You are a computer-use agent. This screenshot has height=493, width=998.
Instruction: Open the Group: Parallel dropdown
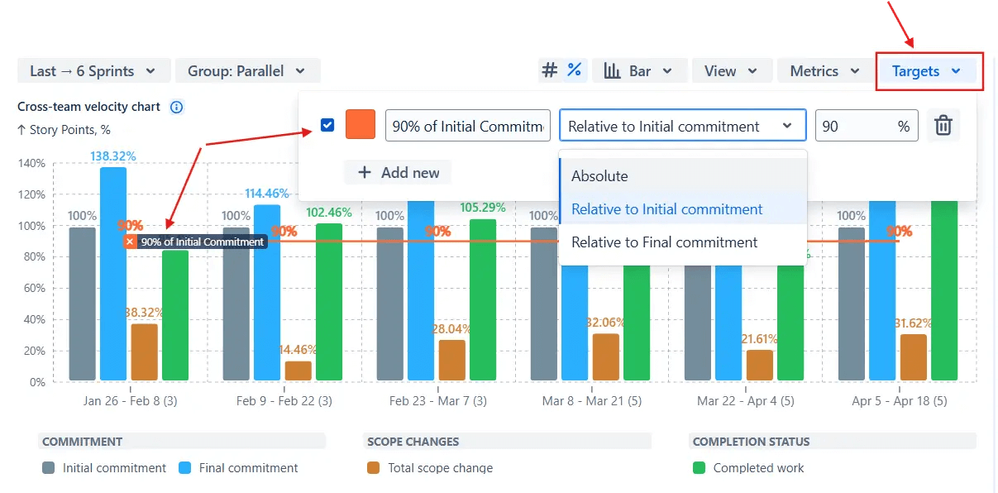coord(247,71)
